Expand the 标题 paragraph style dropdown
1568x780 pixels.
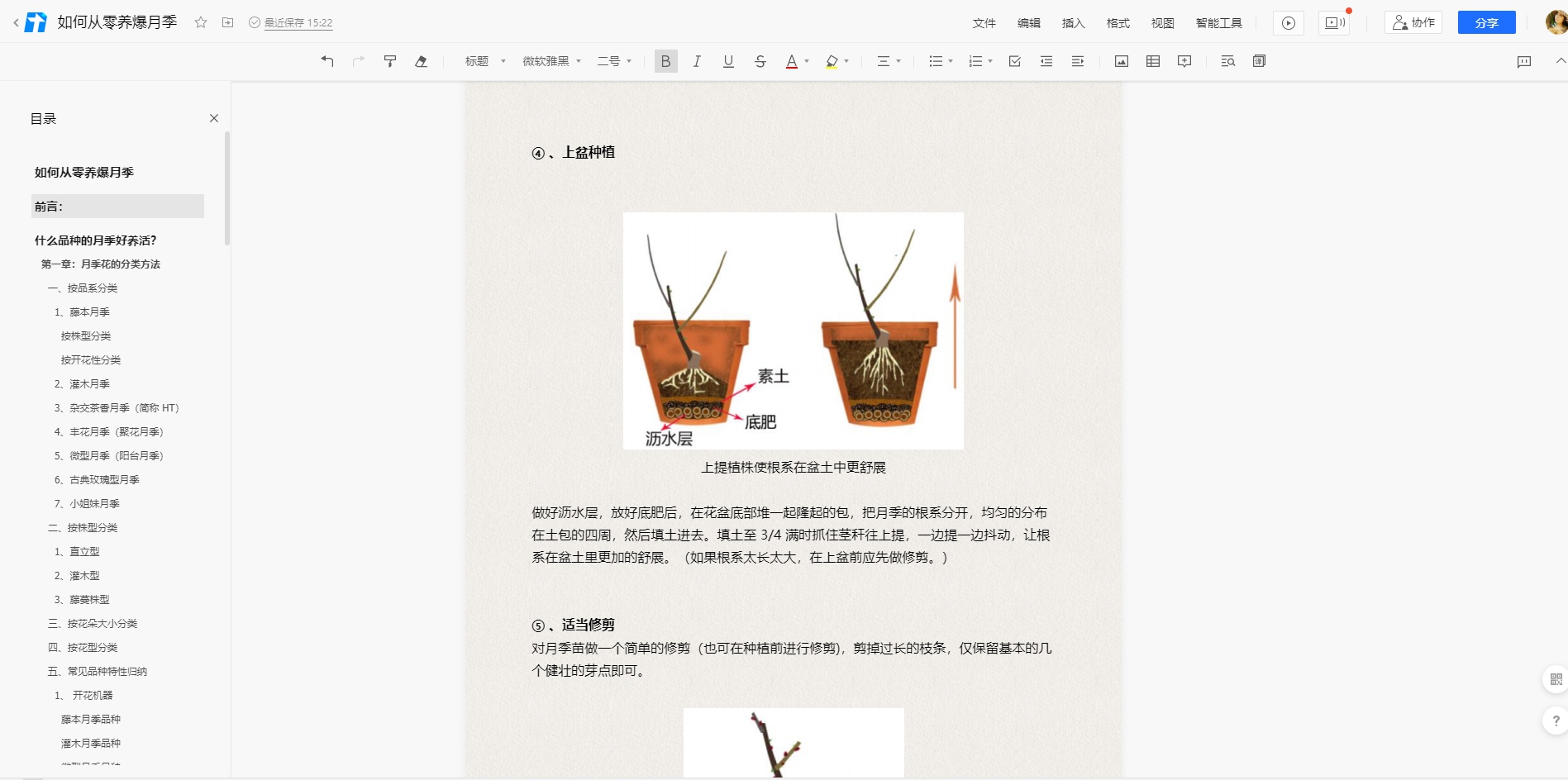(485, 61)
